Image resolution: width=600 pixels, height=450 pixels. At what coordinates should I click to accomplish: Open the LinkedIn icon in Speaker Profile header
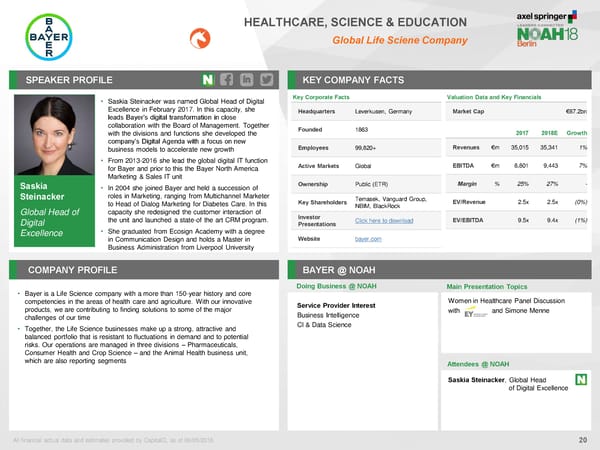point(249,79)
